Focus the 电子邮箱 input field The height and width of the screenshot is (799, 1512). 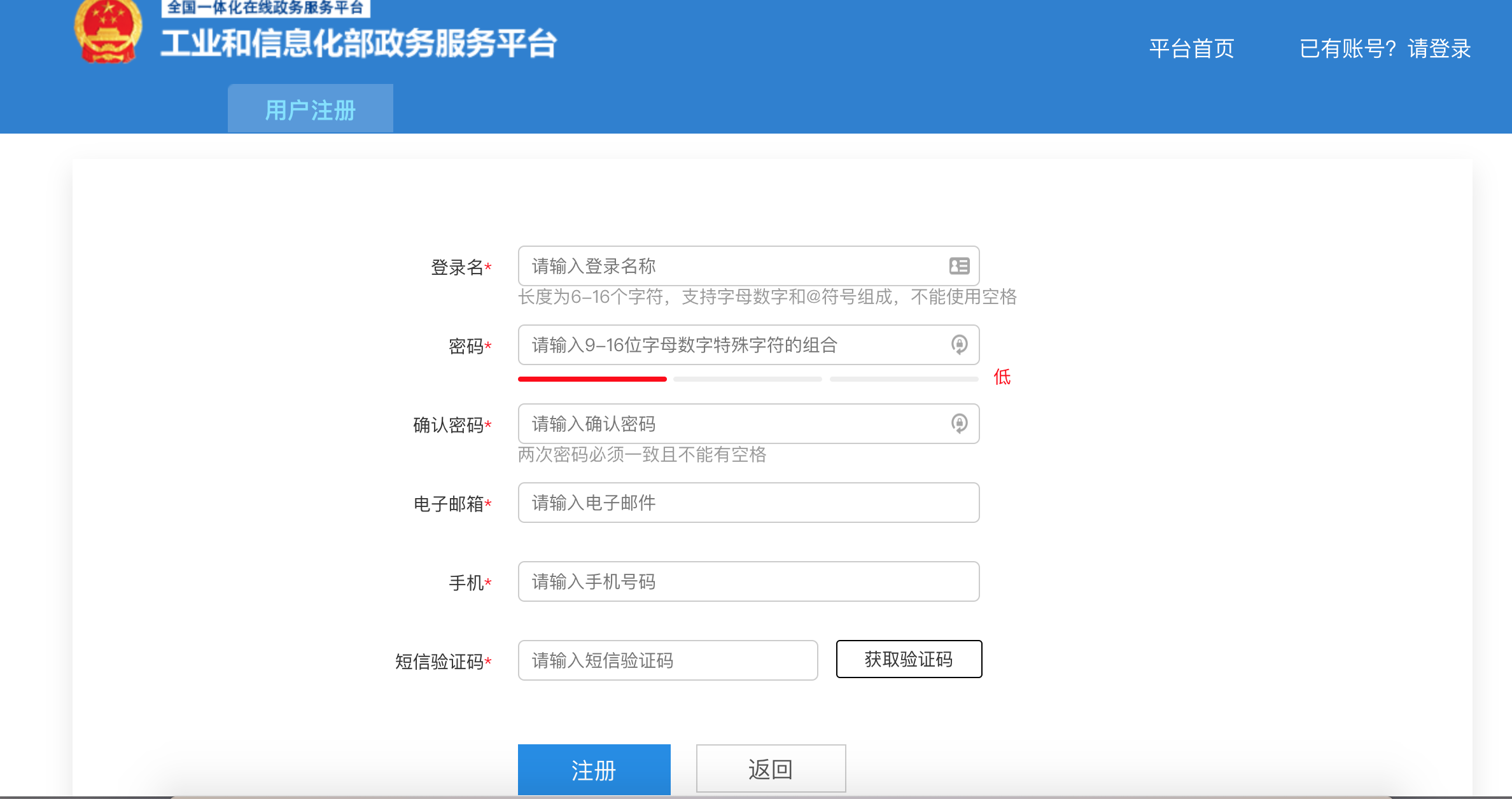(x=748, y=503)
